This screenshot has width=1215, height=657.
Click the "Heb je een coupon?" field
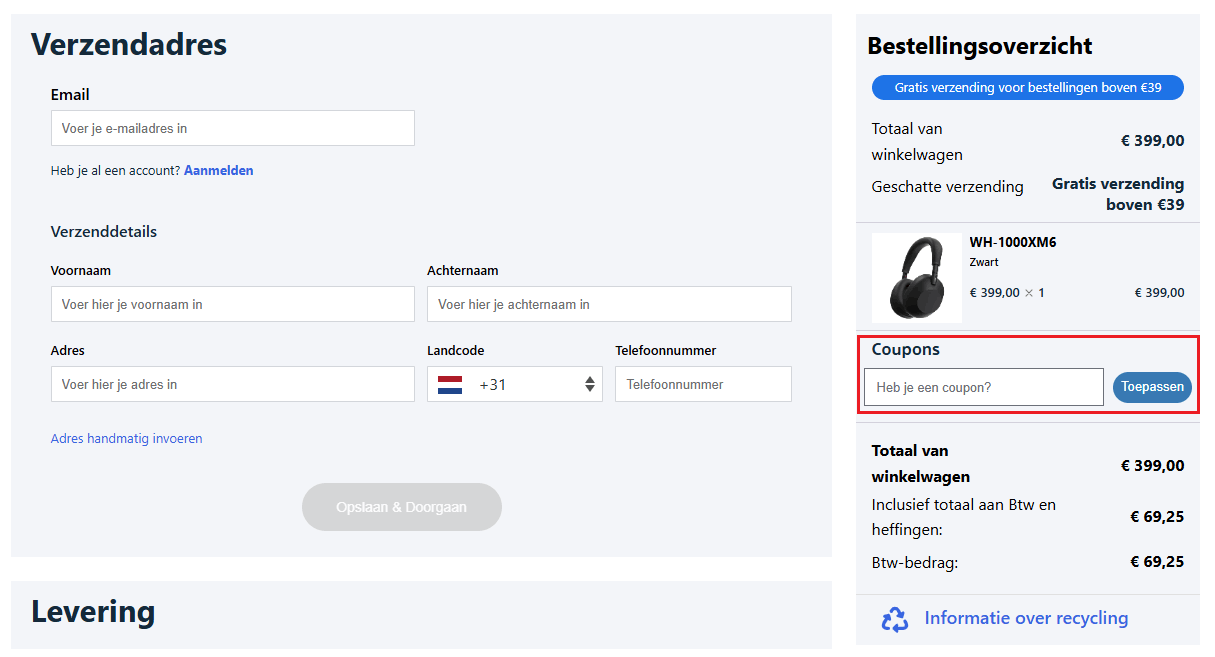(983, 387)
